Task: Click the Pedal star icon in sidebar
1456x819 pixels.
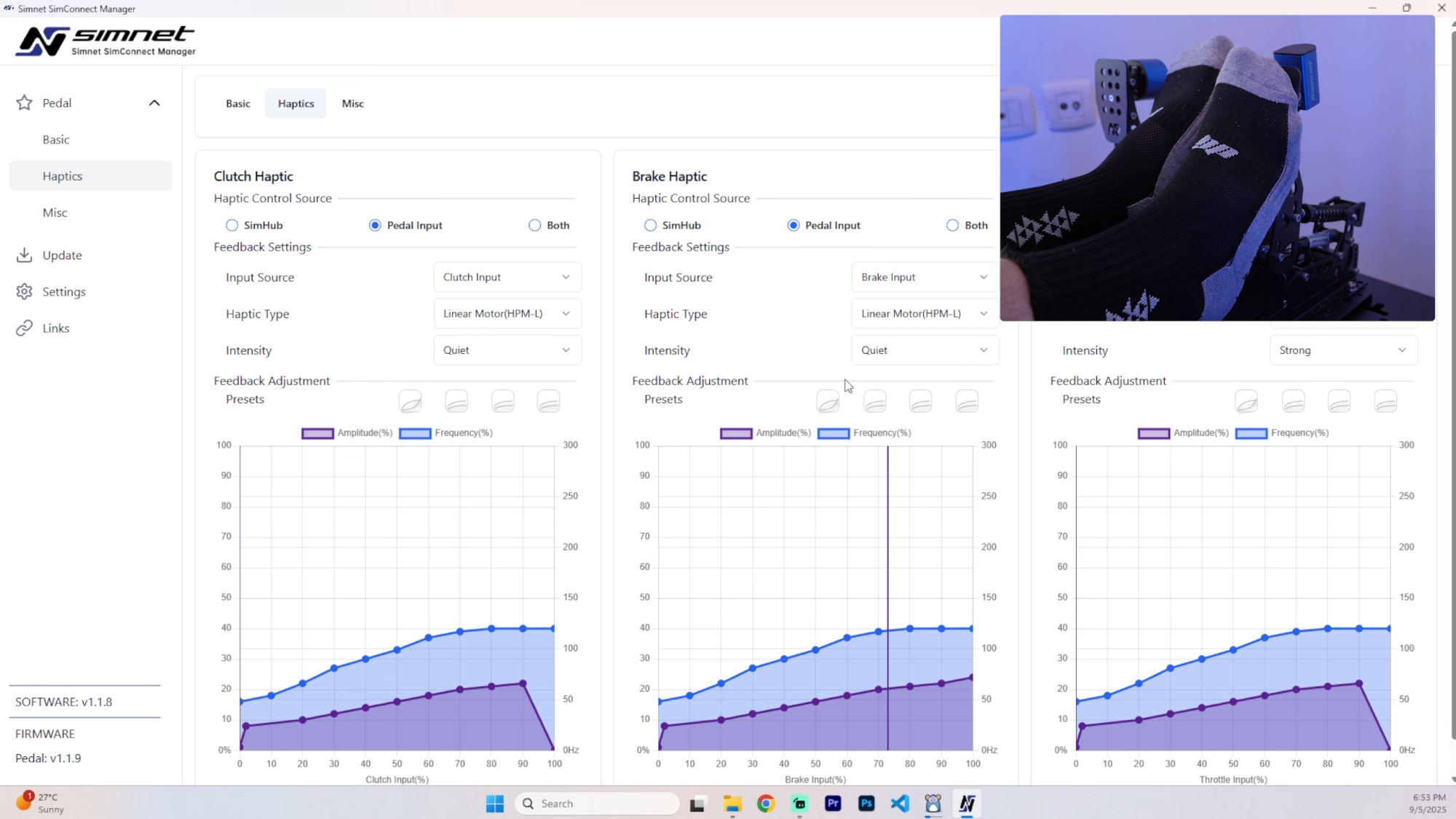Action: click(24, 103)
